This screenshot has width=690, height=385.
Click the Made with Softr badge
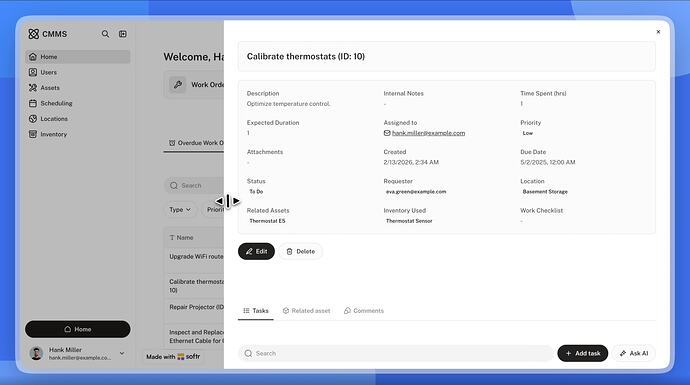[x=173, y=356]
